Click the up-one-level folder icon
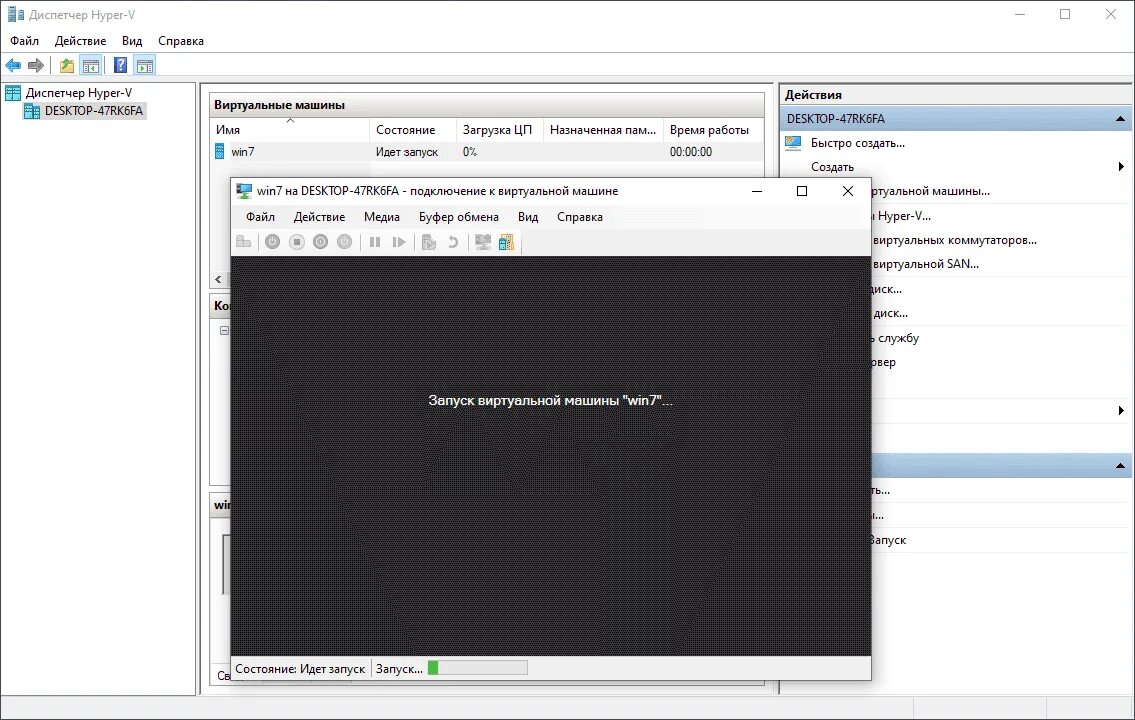The image size is (1135, 720). tap(67, 66)
